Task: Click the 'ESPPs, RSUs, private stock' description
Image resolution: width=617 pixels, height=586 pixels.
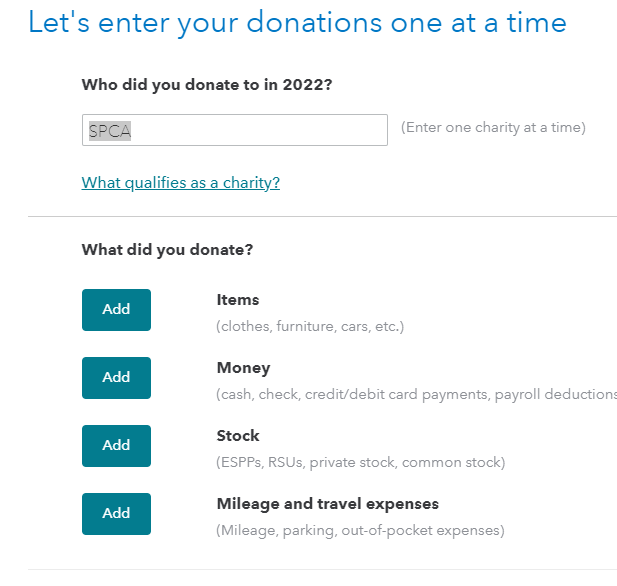Action: [360, 462]
